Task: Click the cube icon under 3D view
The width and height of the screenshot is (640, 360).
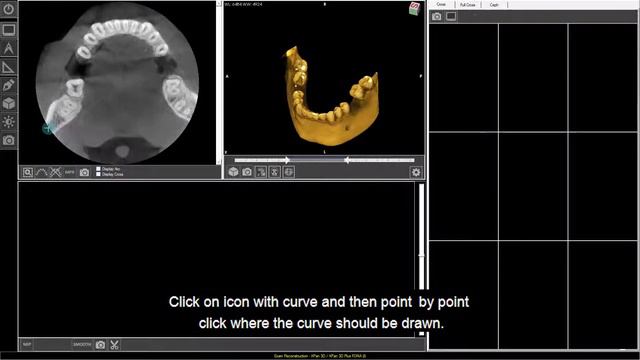Action: 233,172
